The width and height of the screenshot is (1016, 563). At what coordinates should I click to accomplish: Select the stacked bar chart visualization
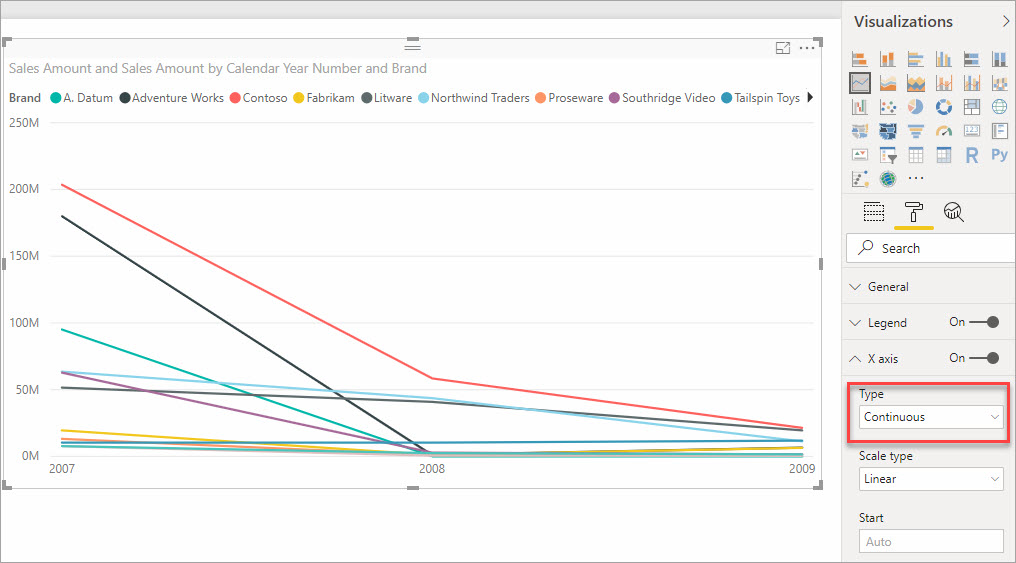(860, 59)
